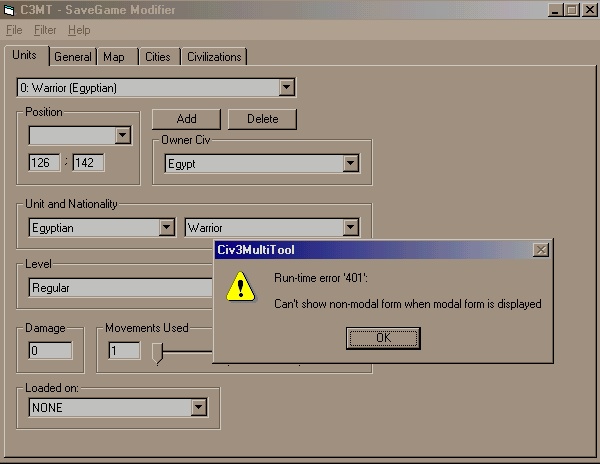
Task: Expand the Owner Civ dropdown
Action: point(350,164)
